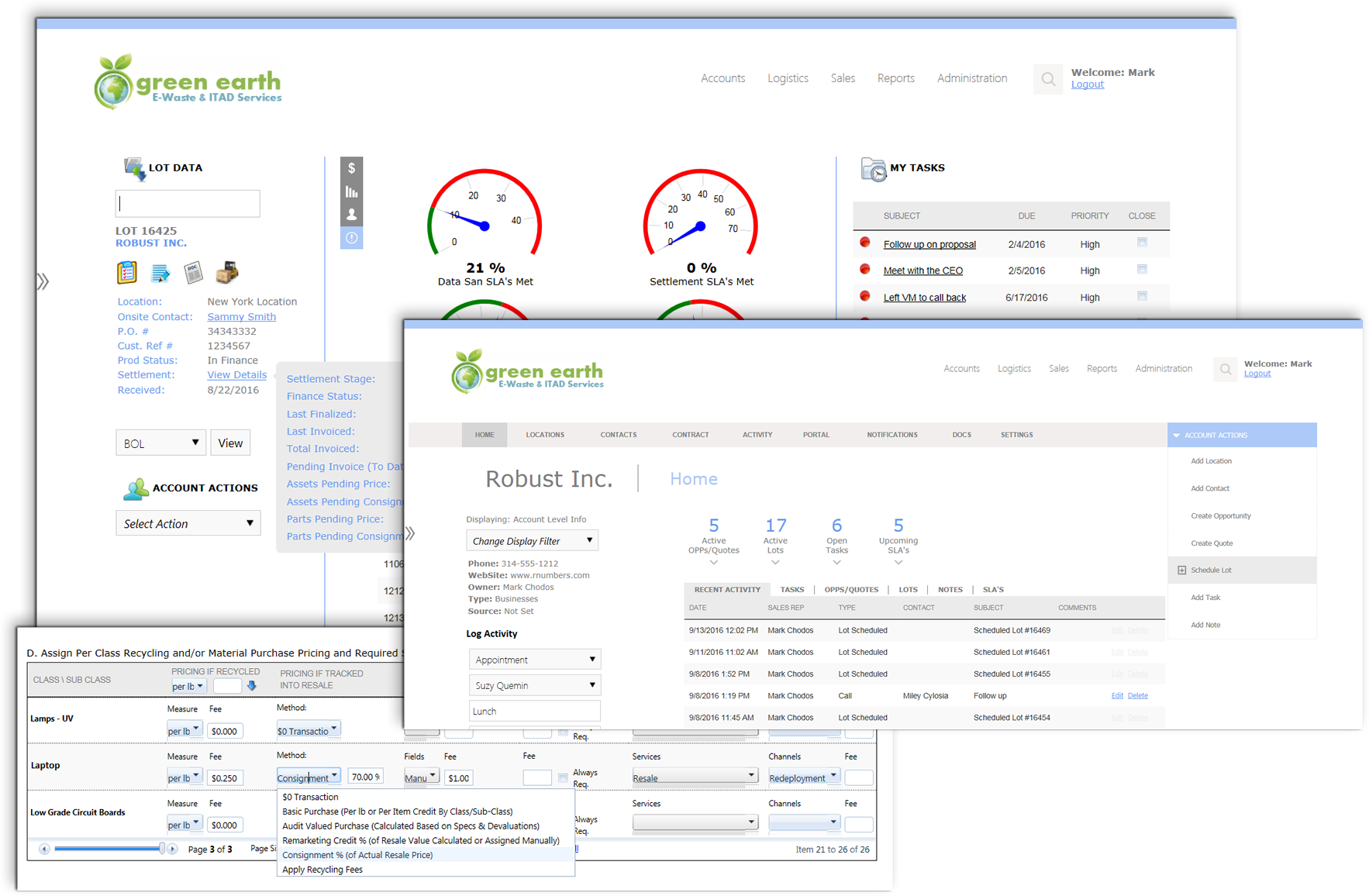This screenshot has width=1369, height=896.
Task: Click the edit notes pencil icon for Lot 16425
Action: tap(160, 273)
